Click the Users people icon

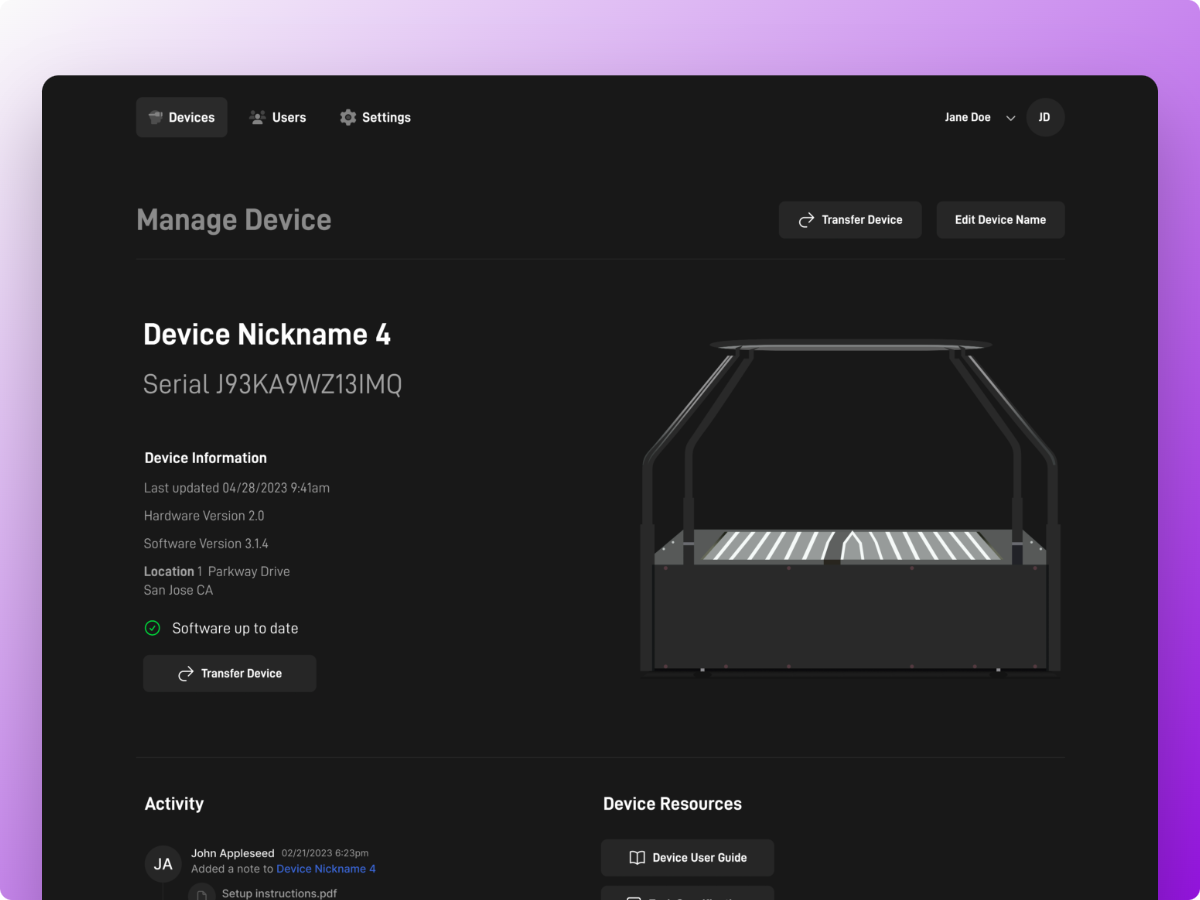256,117
